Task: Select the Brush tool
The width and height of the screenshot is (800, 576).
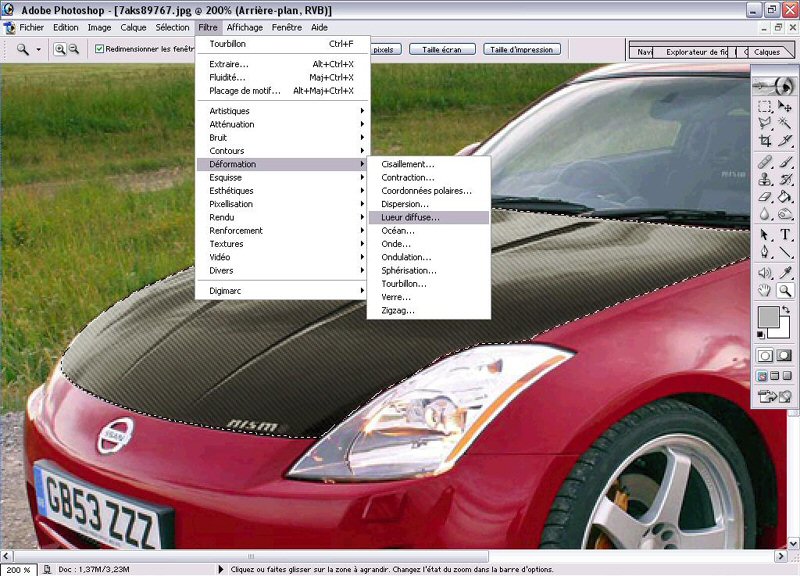Action: 785,162
